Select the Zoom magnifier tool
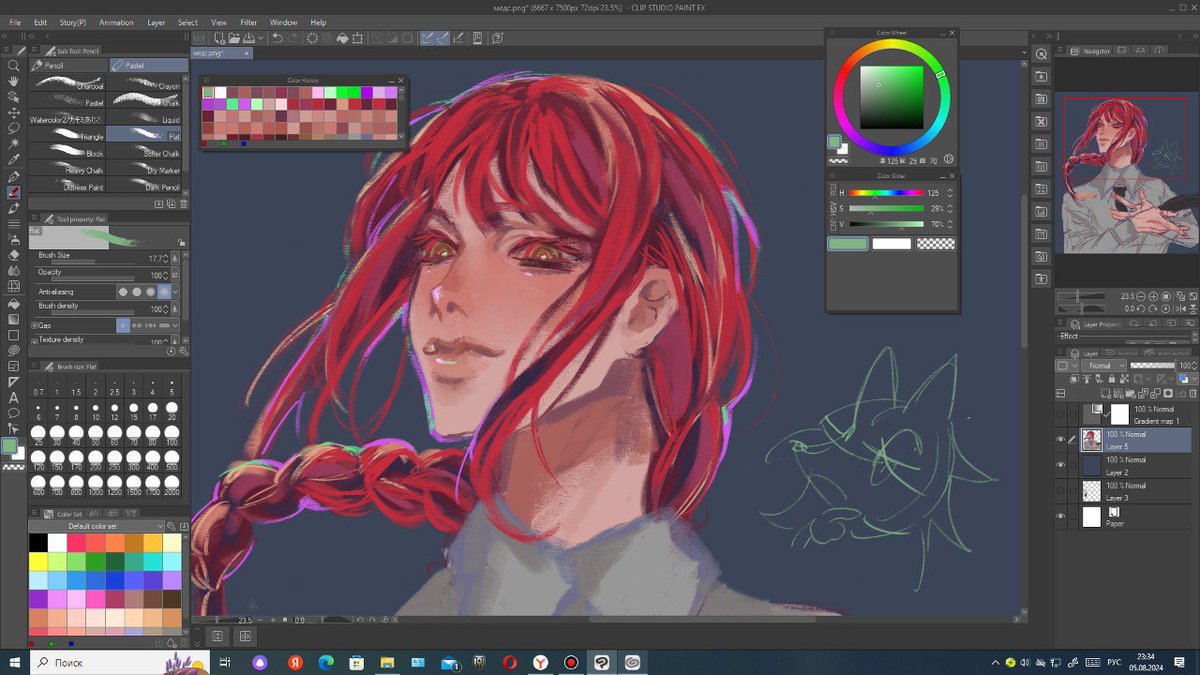This screenshot has width=1200, height=675. tap(13, 65)
